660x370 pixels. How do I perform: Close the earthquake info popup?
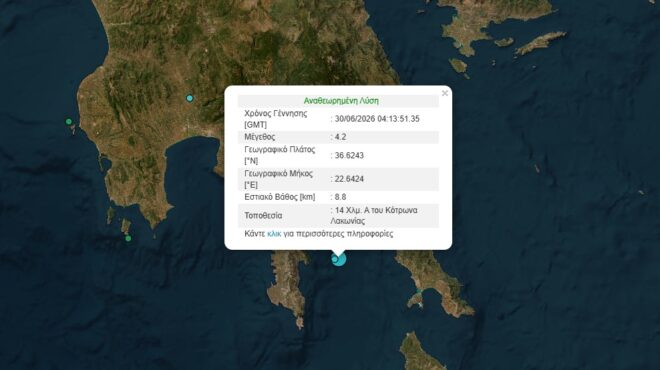tap(445, 93)
